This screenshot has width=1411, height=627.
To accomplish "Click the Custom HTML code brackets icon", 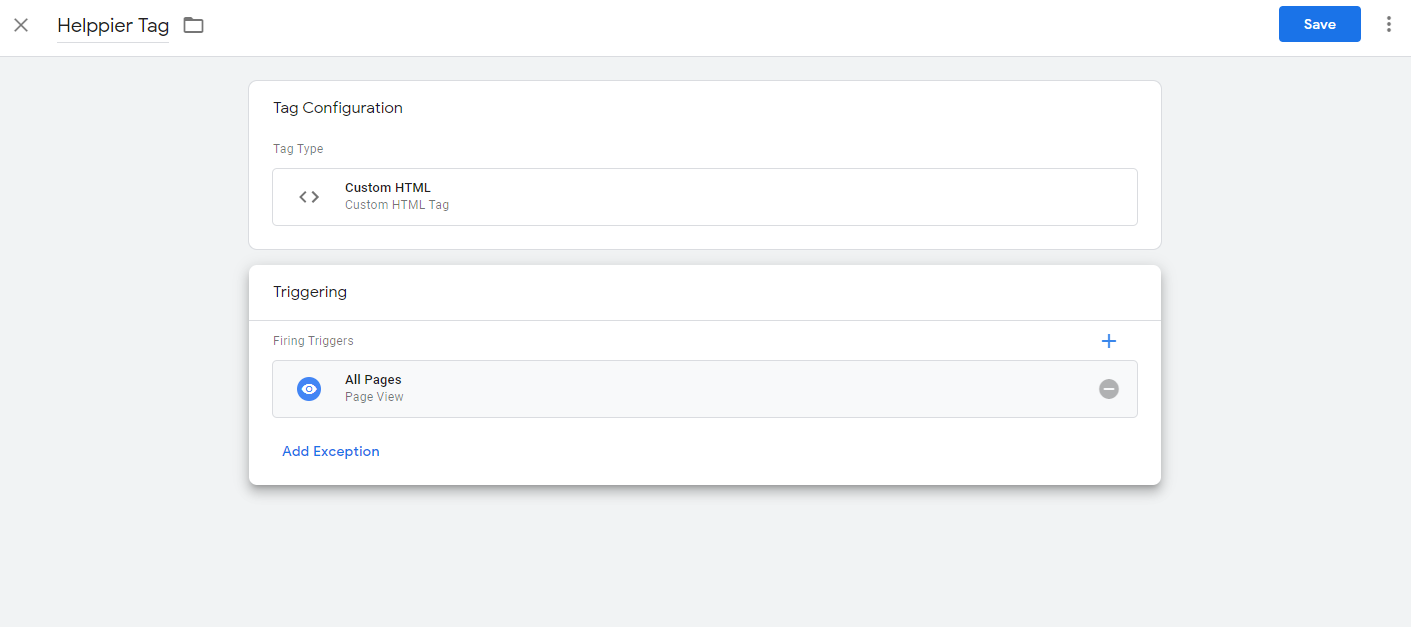I will coord(309,197).
